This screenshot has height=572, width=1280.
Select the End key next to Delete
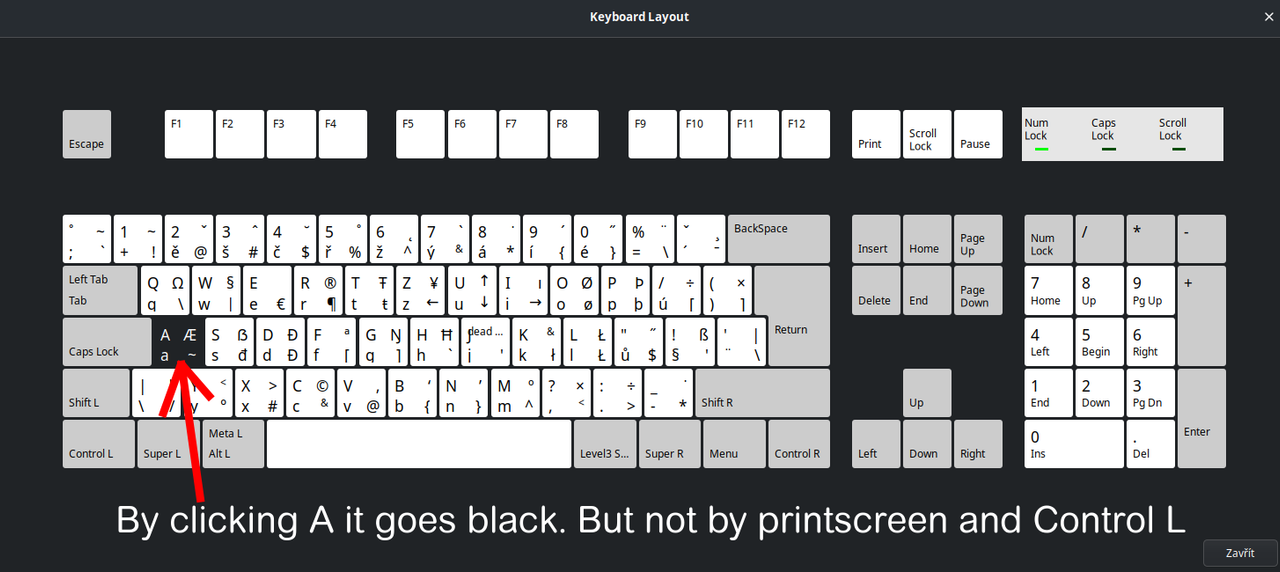927,290
